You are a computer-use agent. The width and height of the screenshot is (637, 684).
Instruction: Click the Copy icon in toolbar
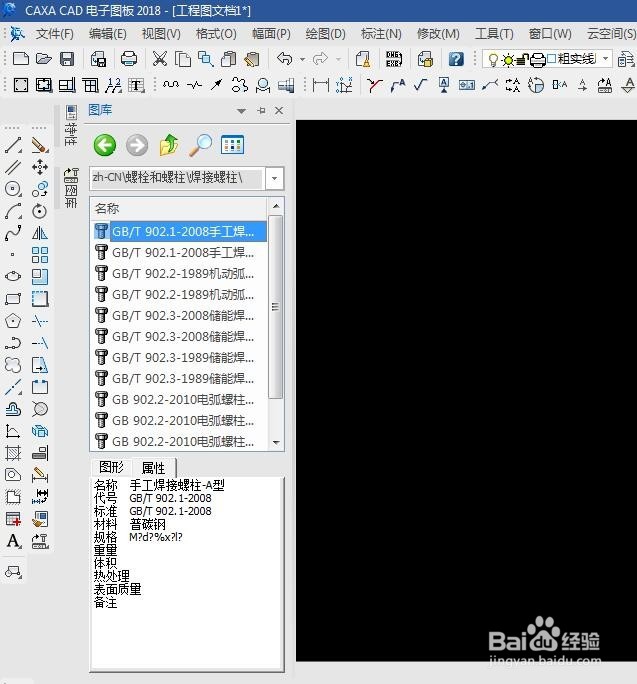(x=182, y=58)
